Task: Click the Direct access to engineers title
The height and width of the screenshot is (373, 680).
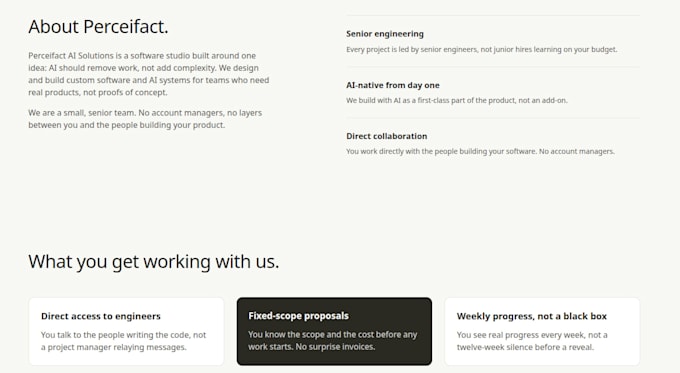Action: (101, 316)
